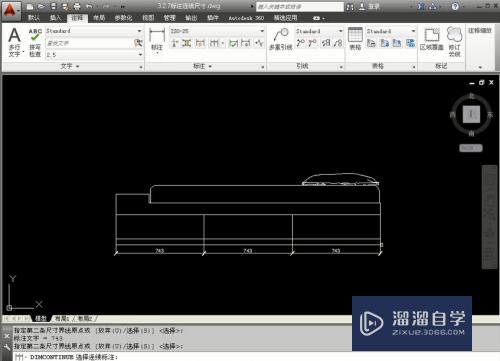The height and width of the screenshot is (361, 500).
Task: Open the Help question mark icon
Action: coord(455,6)
